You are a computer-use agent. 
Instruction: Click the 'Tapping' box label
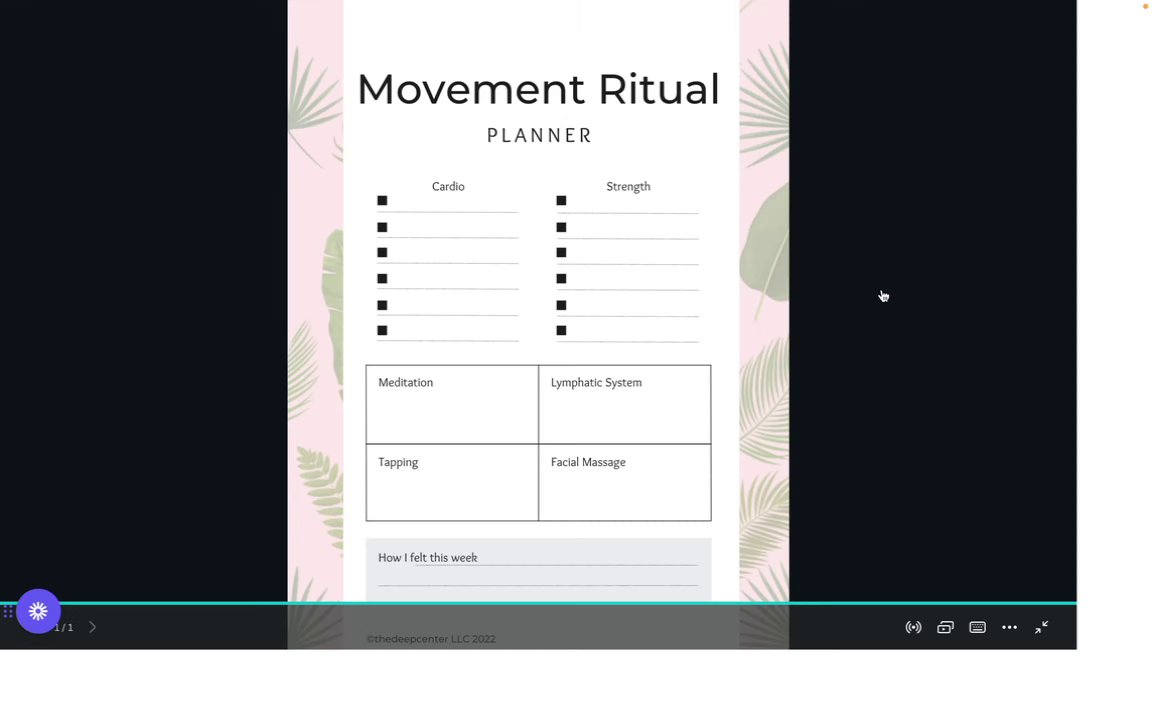(x=398, y=462)
